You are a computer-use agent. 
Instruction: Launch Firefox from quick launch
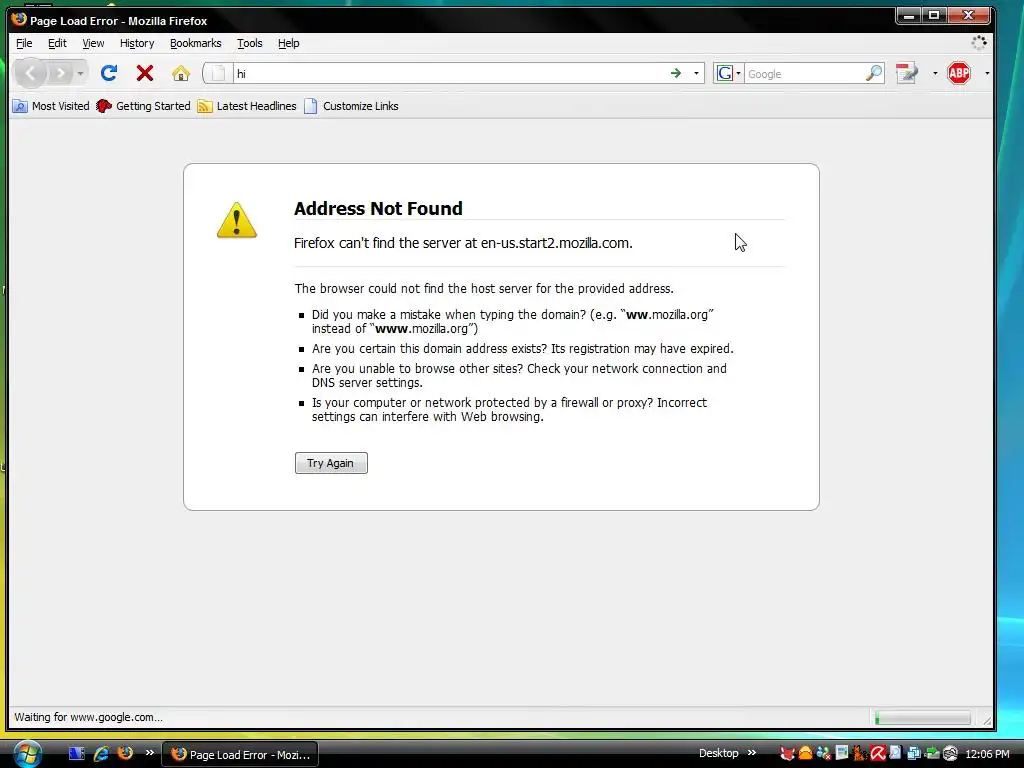point(125,753)
